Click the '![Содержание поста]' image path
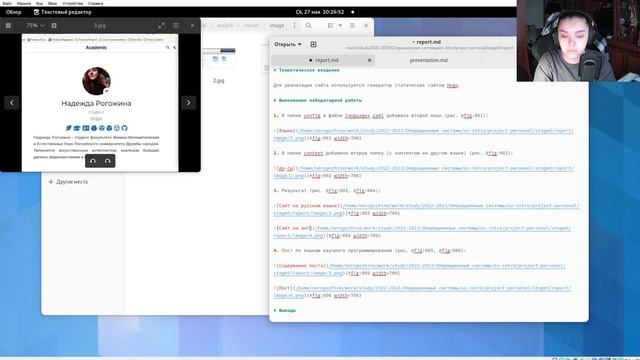The height and width of the screenshot is (360, 640). (419, 269)
